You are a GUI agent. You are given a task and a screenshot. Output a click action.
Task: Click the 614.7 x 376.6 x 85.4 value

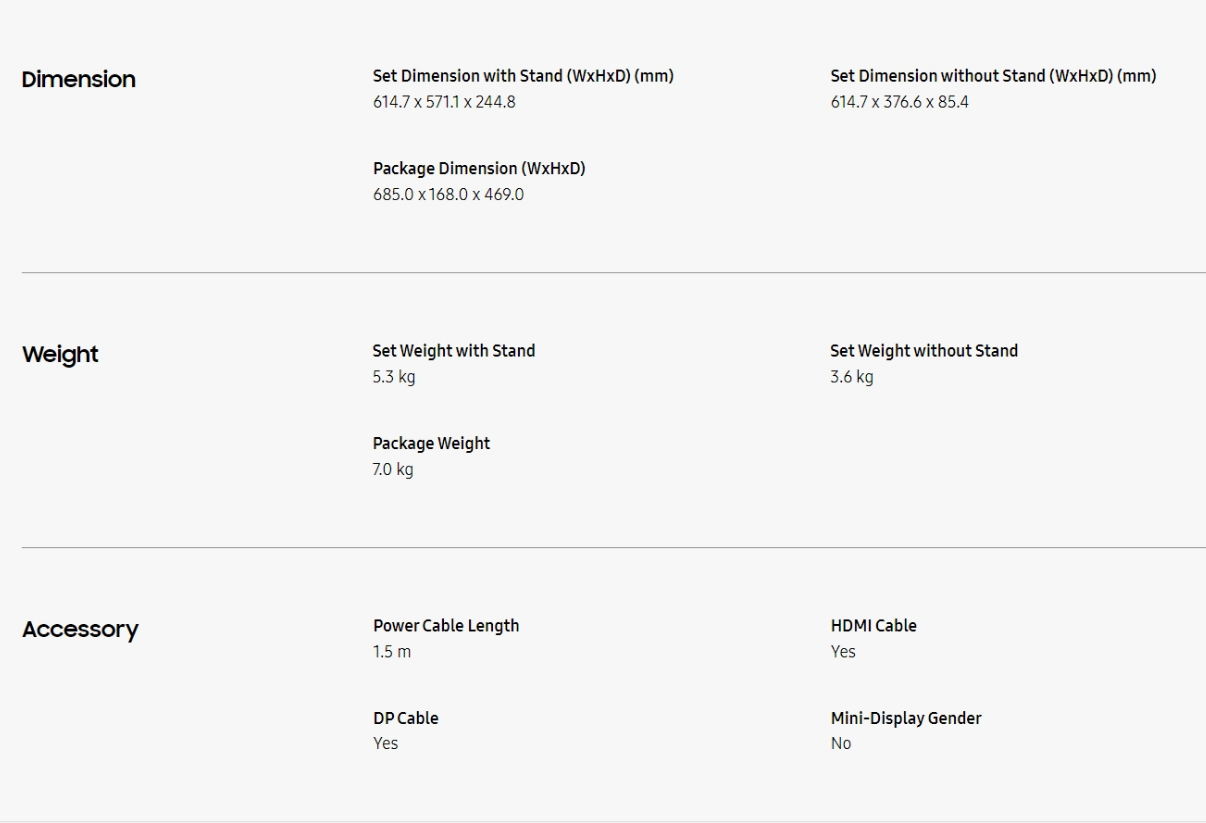pos(899,102)
